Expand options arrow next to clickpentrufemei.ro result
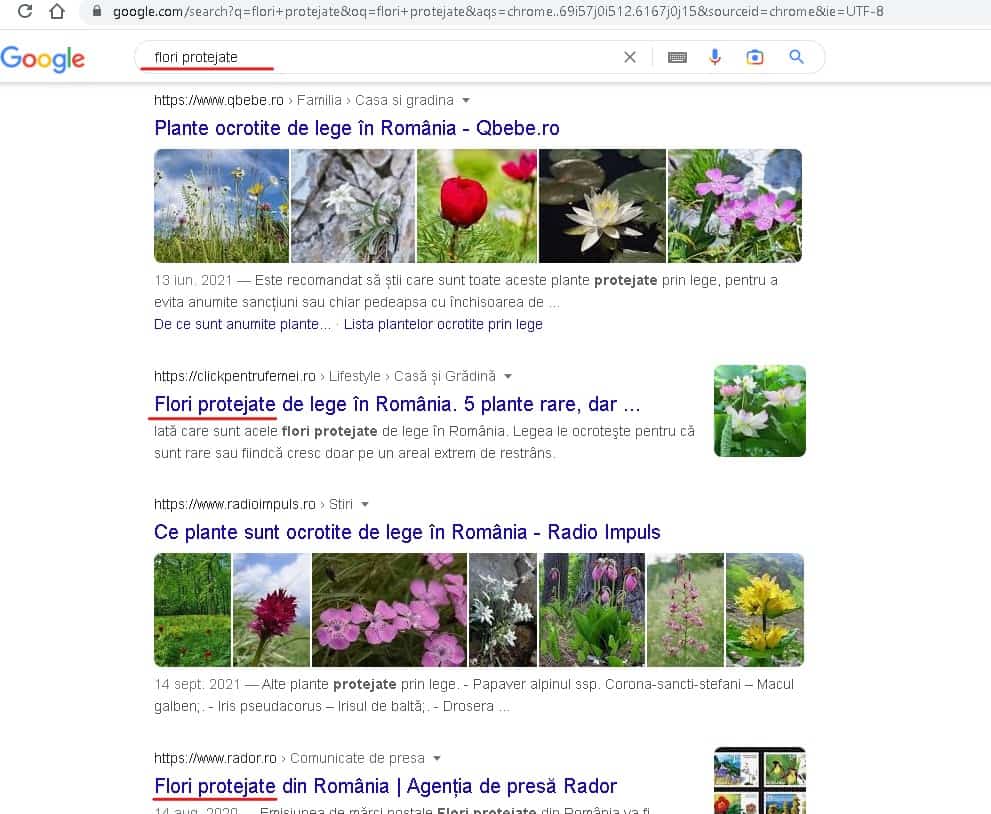 coord(508,376)
